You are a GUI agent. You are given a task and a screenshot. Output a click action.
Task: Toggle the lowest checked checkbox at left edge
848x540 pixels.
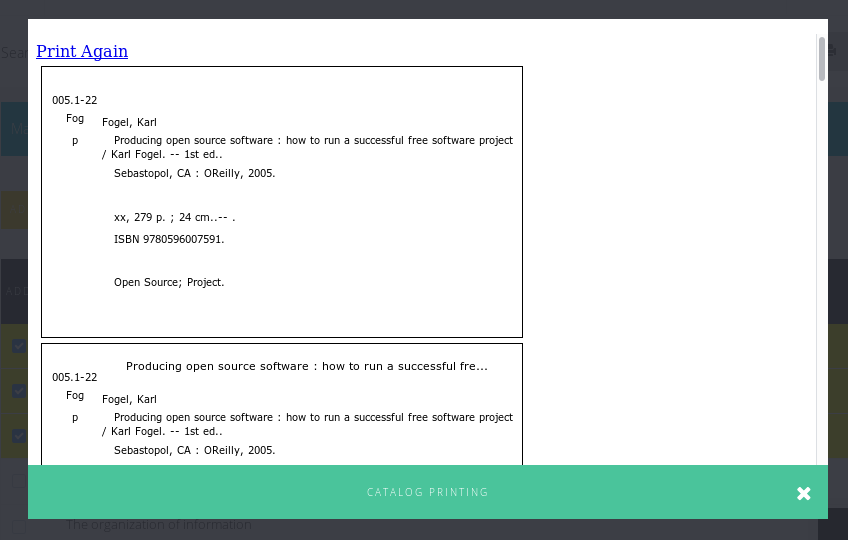pos(18,435)
